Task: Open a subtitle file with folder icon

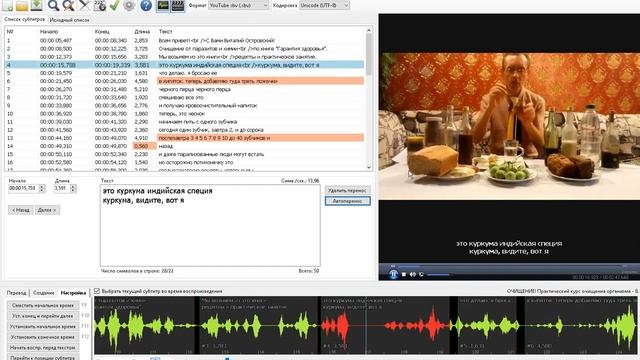Action: pos(22,5)
